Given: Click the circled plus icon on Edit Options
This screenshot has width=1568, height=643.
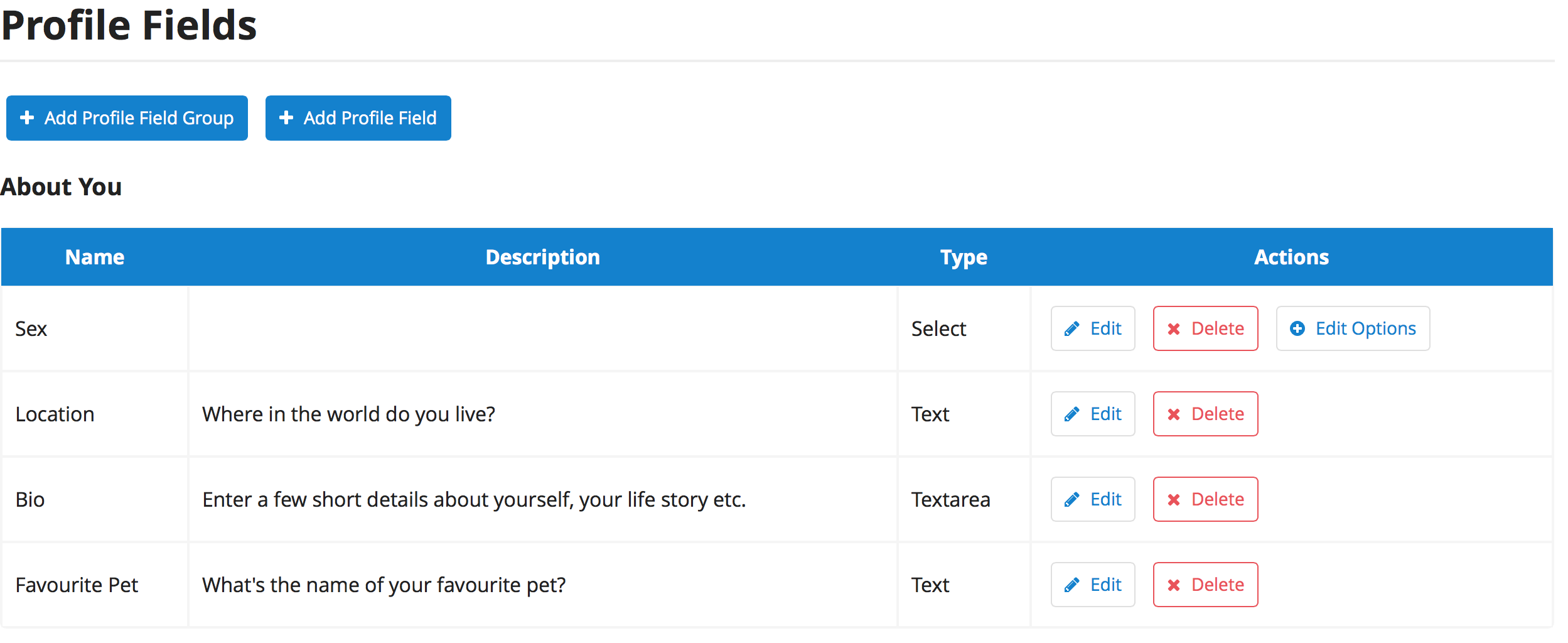Looking at the screenshot, I should click(x=1297, y=328).
